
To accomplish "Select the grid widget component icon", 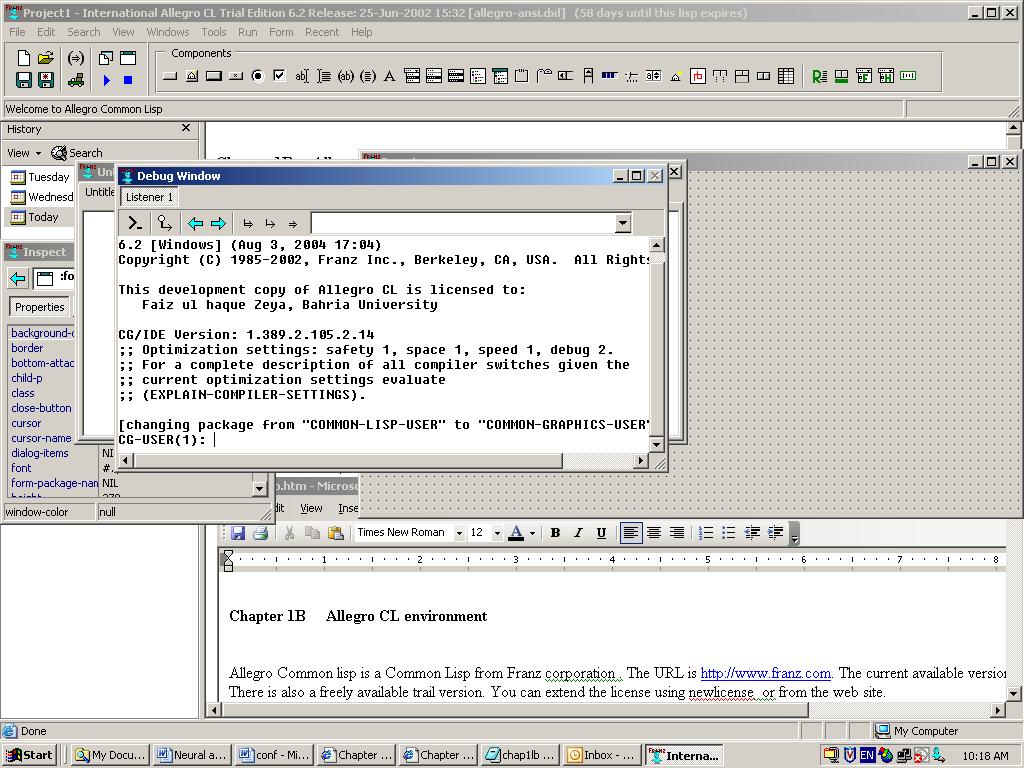I will coord(786,76).
